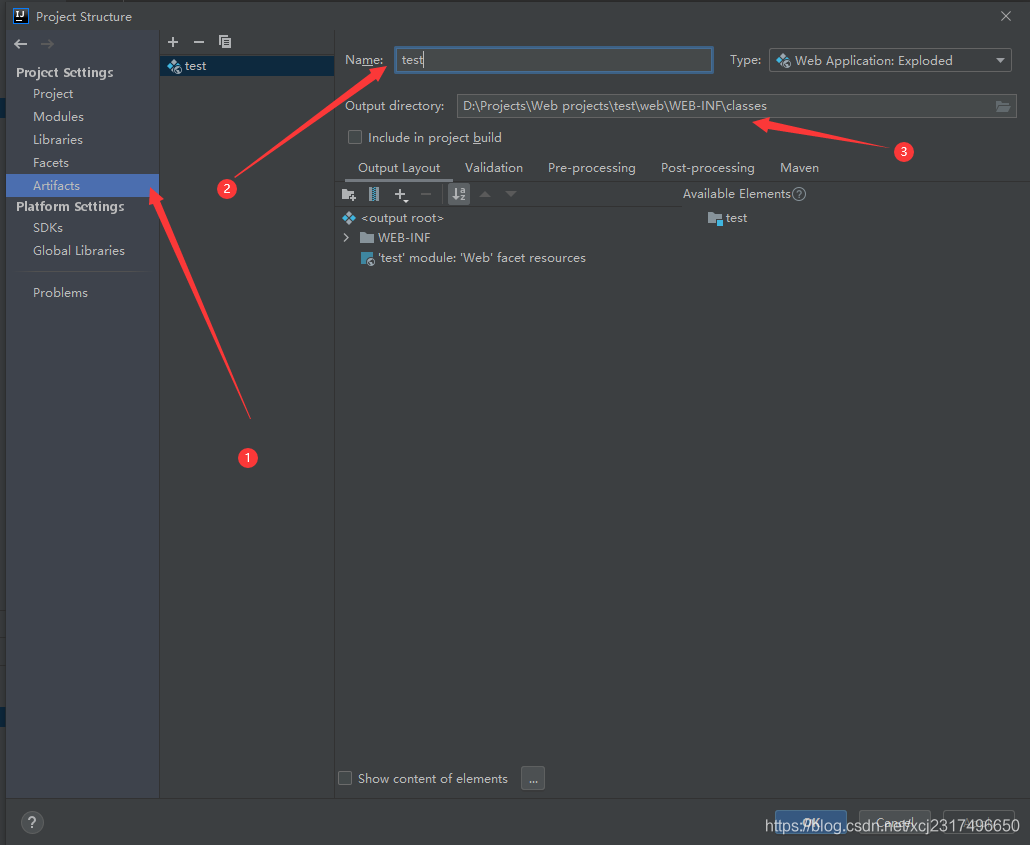The width and height of the screenshot is (1030, 845).
Task: Open SDKs under Platform Settings
Action: click(48, 228)
